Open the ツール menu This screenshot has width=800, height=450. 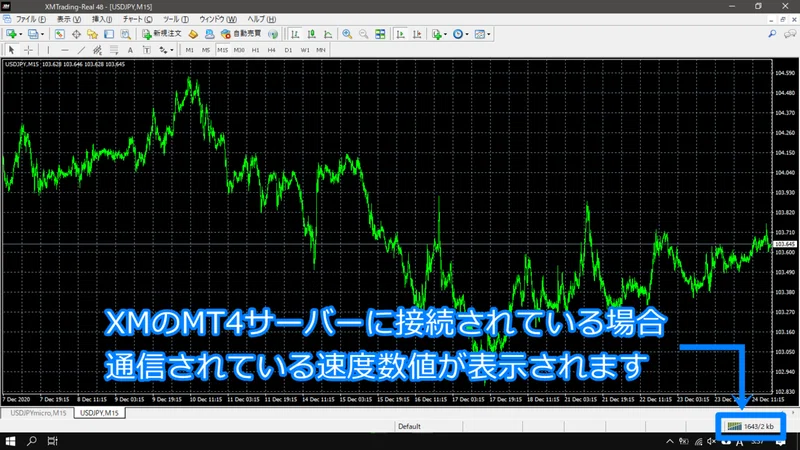pos(176,19)
